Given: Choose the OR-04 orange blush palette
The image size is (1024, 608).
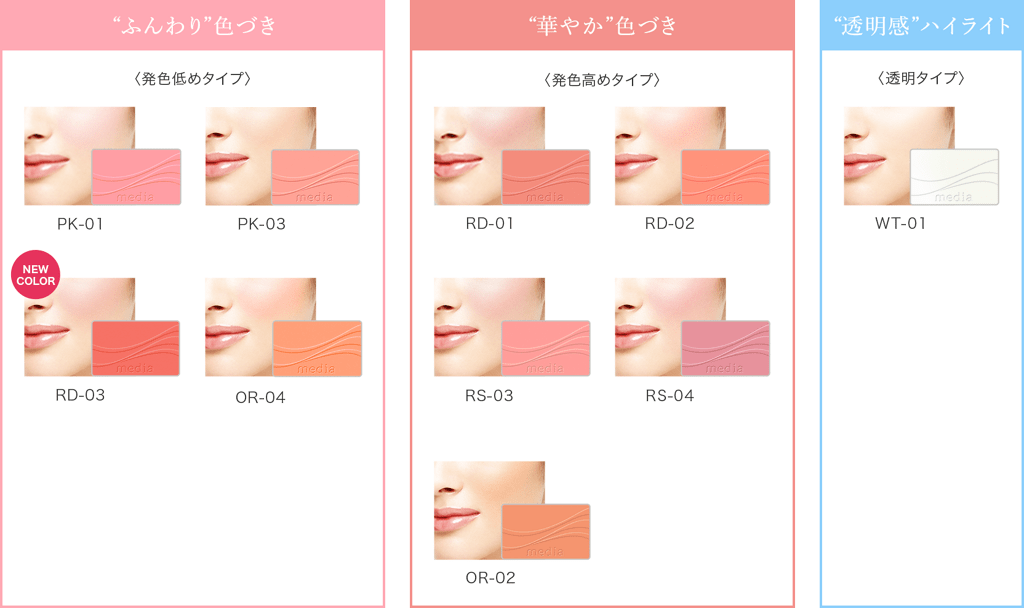Looking at the screenshot, I should click(317, 349).
